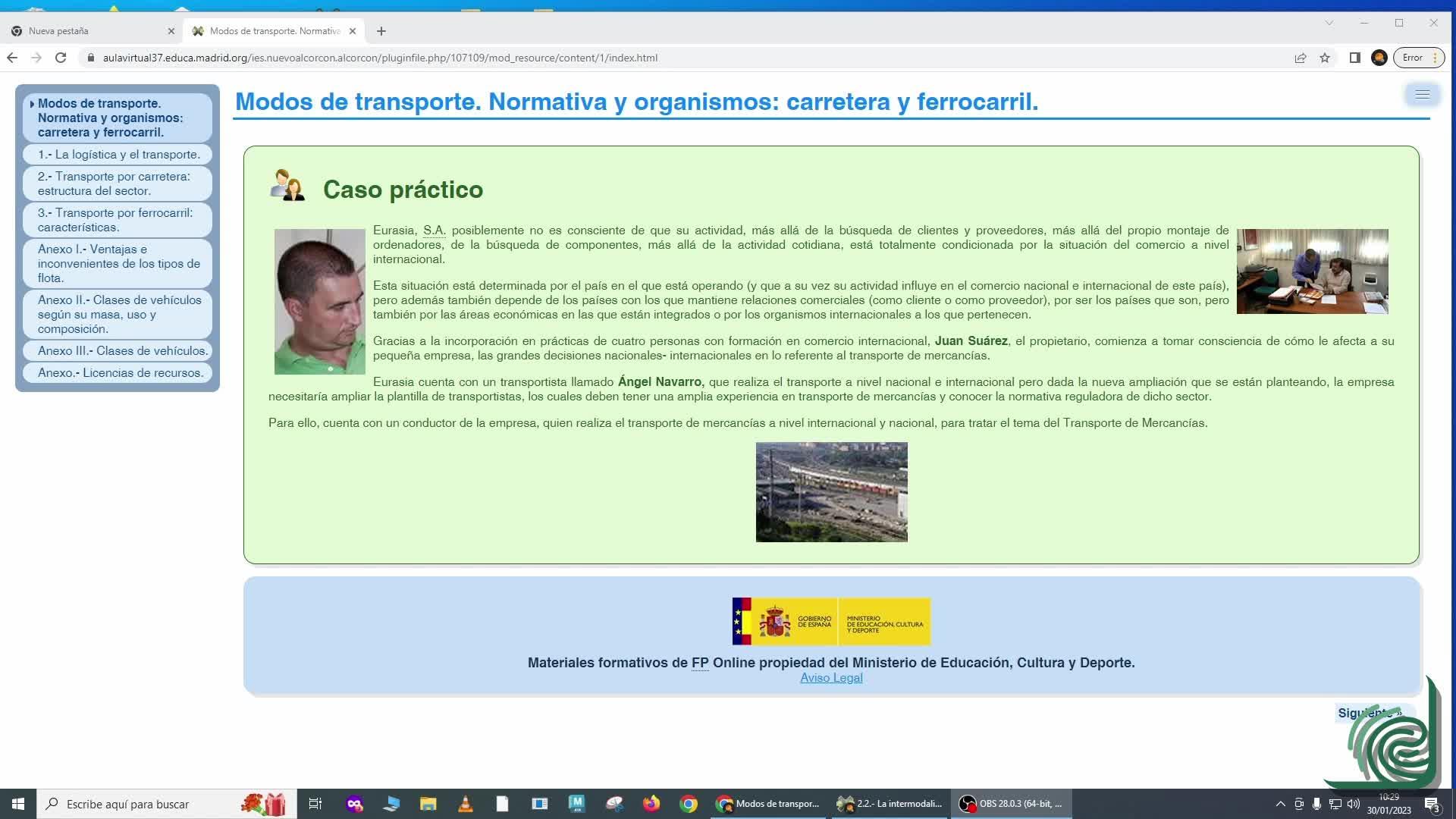1456x819 pixels.
Task: Click the train yard photo thumbnail
Action: click(831, 491)
